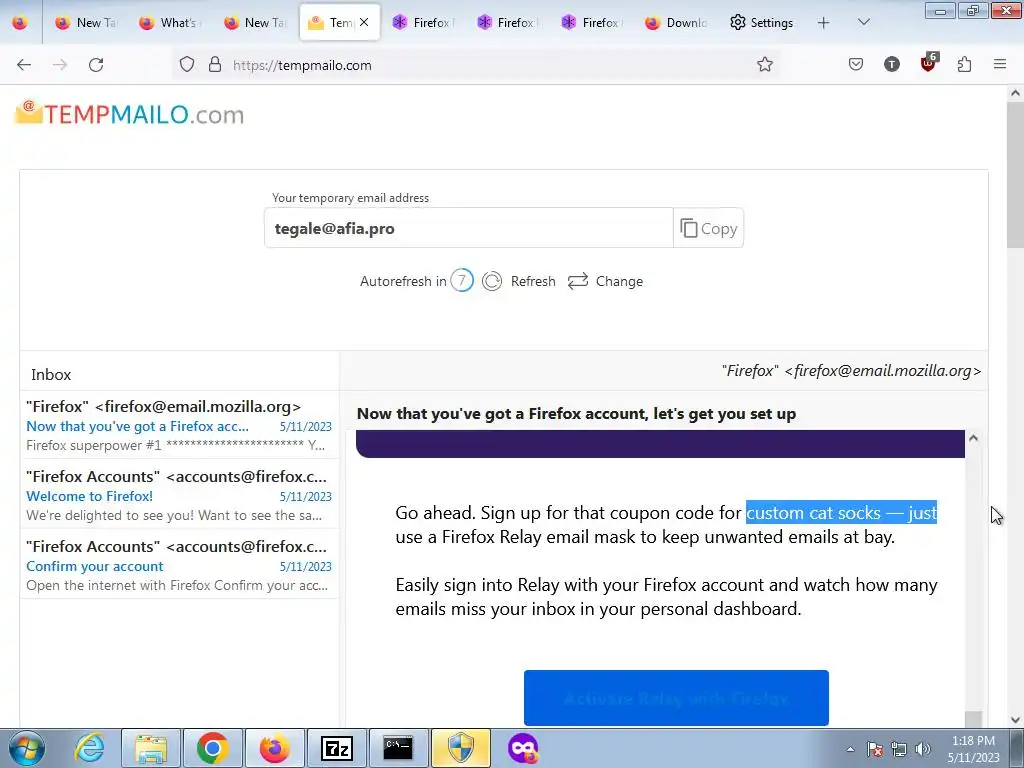Click the autorefresh countdown circle
Image resolution: width=1024 pixels, height=768 pixels.
pos(462,281)
